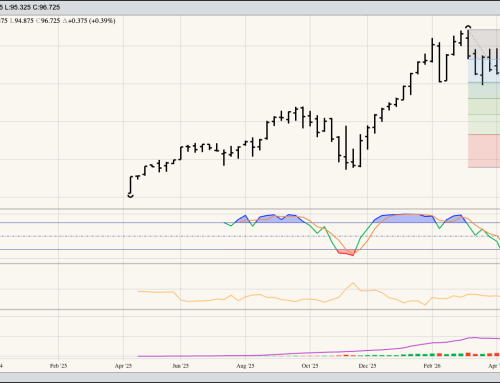Click the arc marker at the April low
This screenshot has width=500, height=383.
point(131,196)
